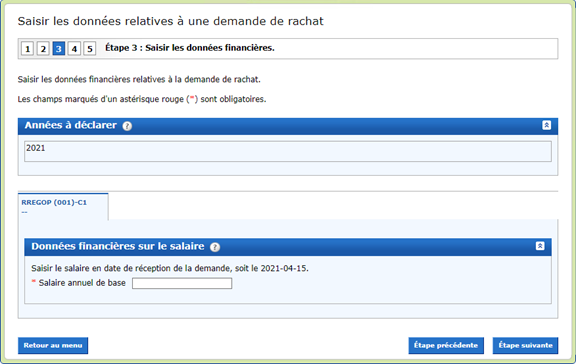Open help icon beside Données financières sur le salaire
This screenshot has width=576, height=364.
click(215, 247)
